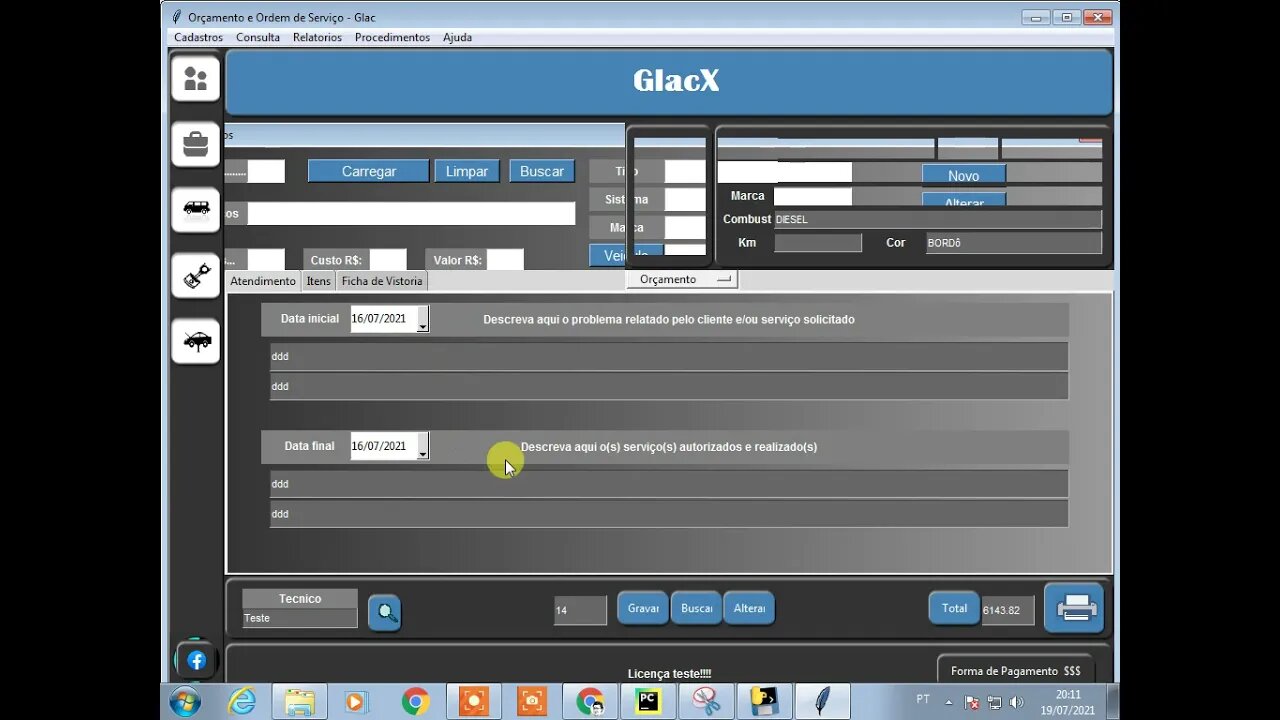The width and height of the screenshot is (1280, 720).
Task: Click the bottom Buscar button
Action: coord(696,608)
